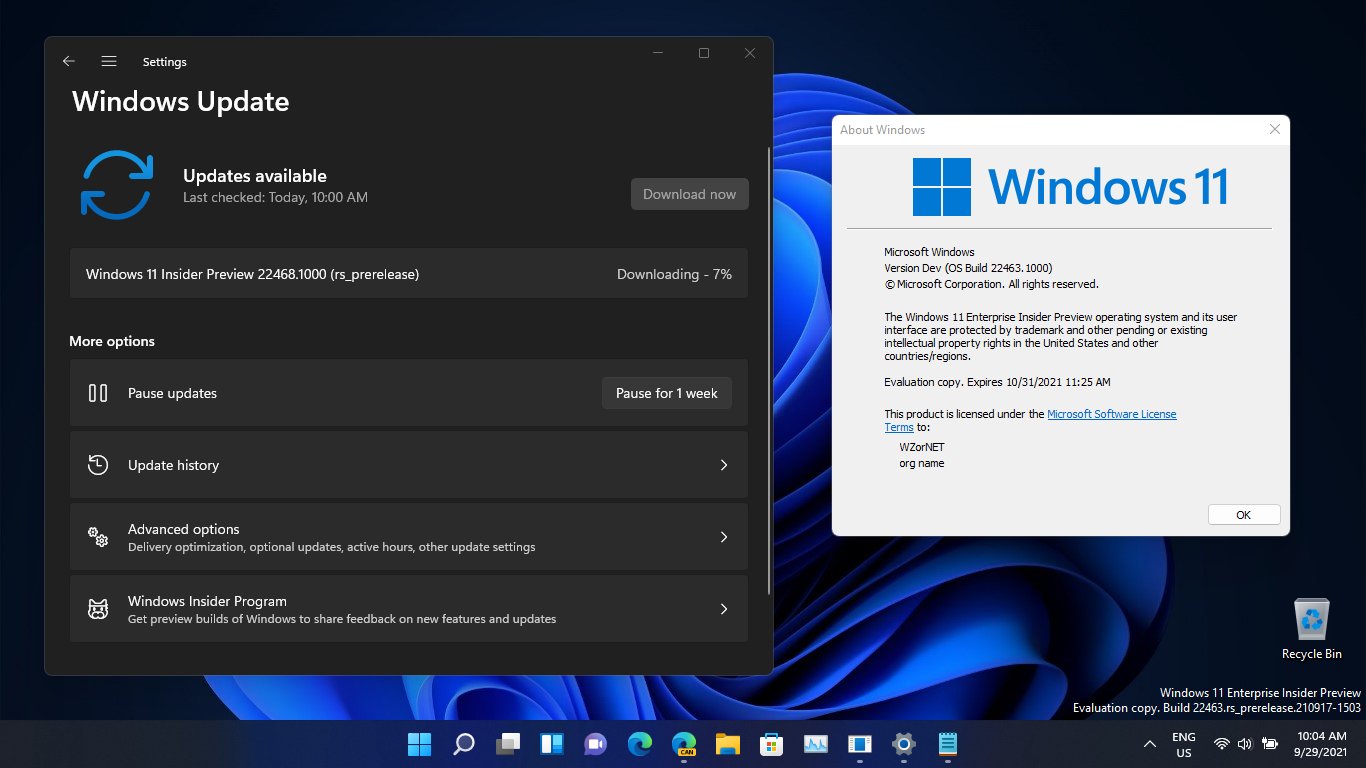This screenshot has width=1366, height=768.
Task: Click the Pause updates row label
Action: tap(172, 393)
